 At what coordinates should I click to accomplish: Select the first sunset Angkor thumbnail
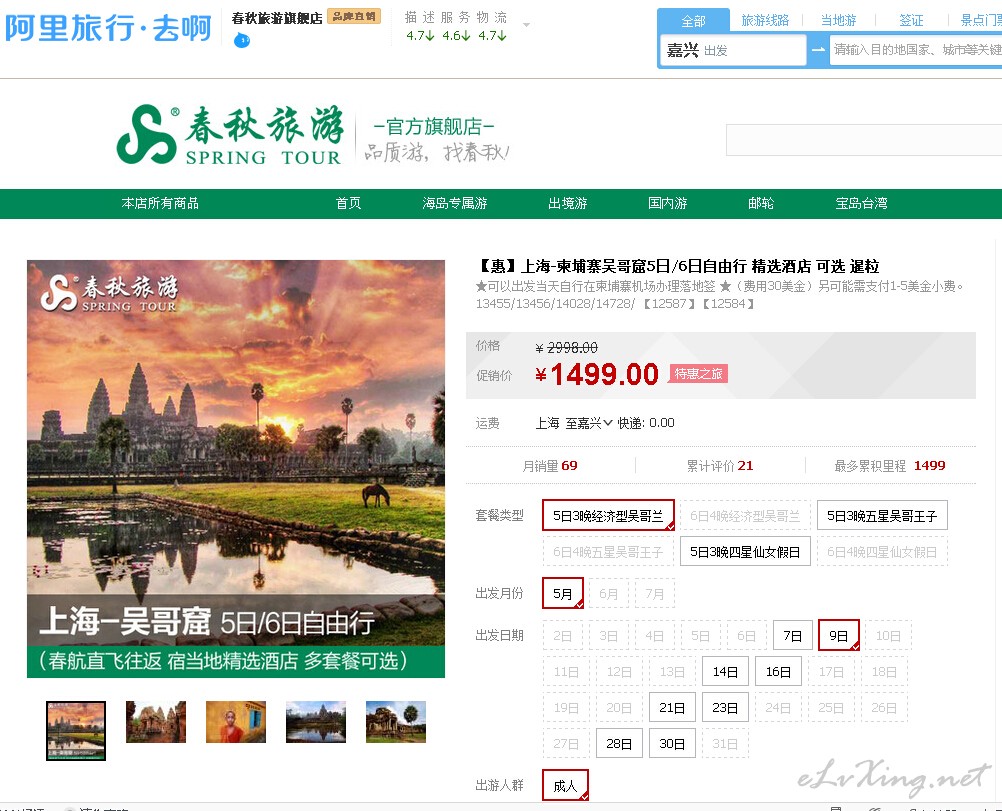point(76,730)
